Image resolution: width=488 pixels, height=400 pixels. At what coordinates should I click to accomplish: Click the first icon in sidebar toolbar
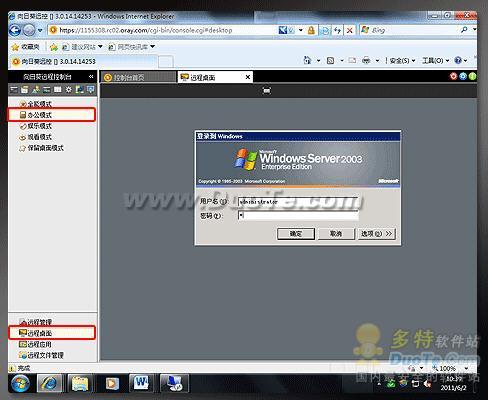[14, 89]
